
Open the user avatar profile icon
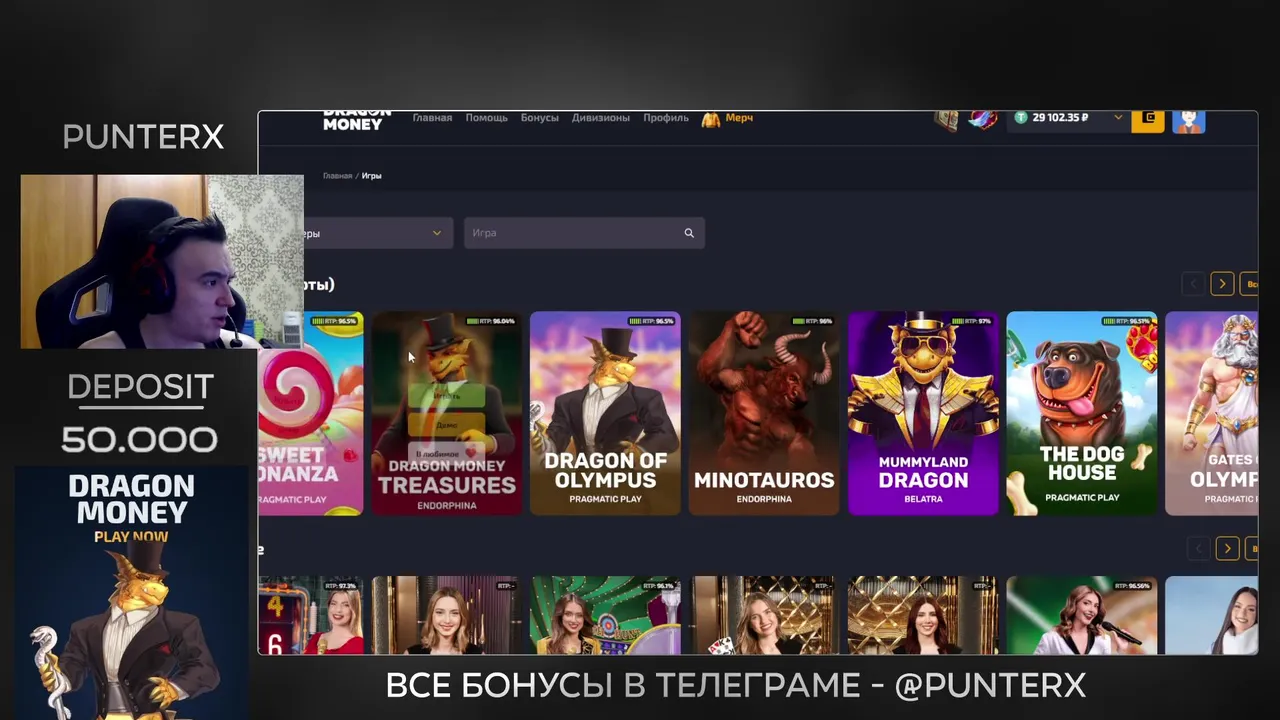1188,121
